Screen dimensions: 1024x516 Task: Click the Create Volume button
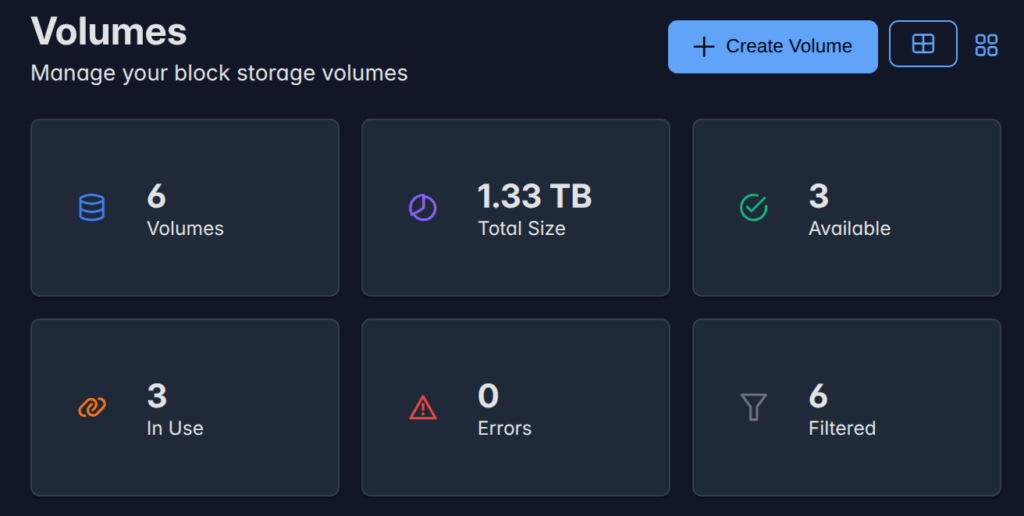pyautogui.click(x=772, y=47)
